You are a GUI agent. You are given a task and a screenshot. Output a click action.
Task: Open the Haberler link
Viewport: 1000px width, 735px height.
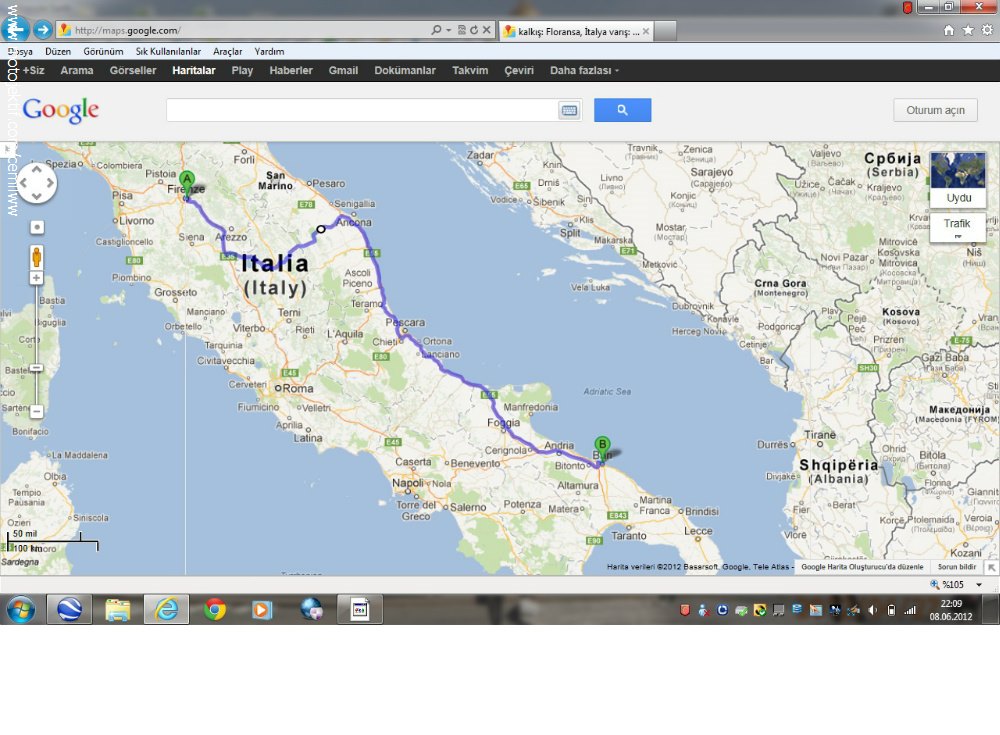(x=291, y=70)
